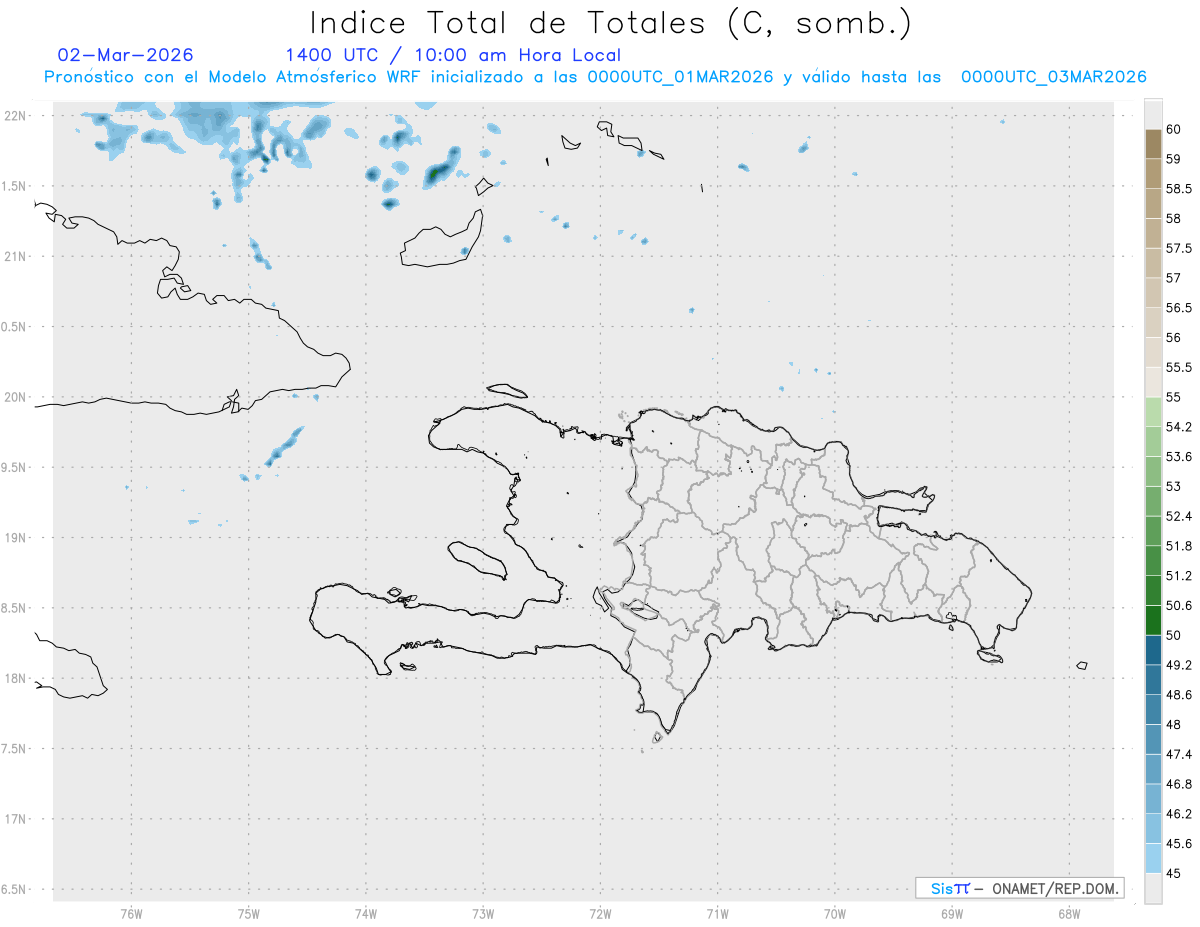Click the longitude label "75W"

[x=249, y=913]
